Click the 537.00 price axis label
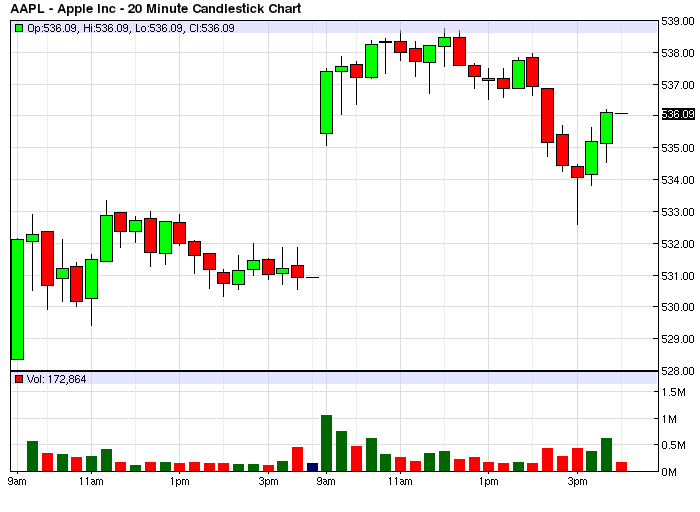 pyautogui.click(x=678, y=85)
